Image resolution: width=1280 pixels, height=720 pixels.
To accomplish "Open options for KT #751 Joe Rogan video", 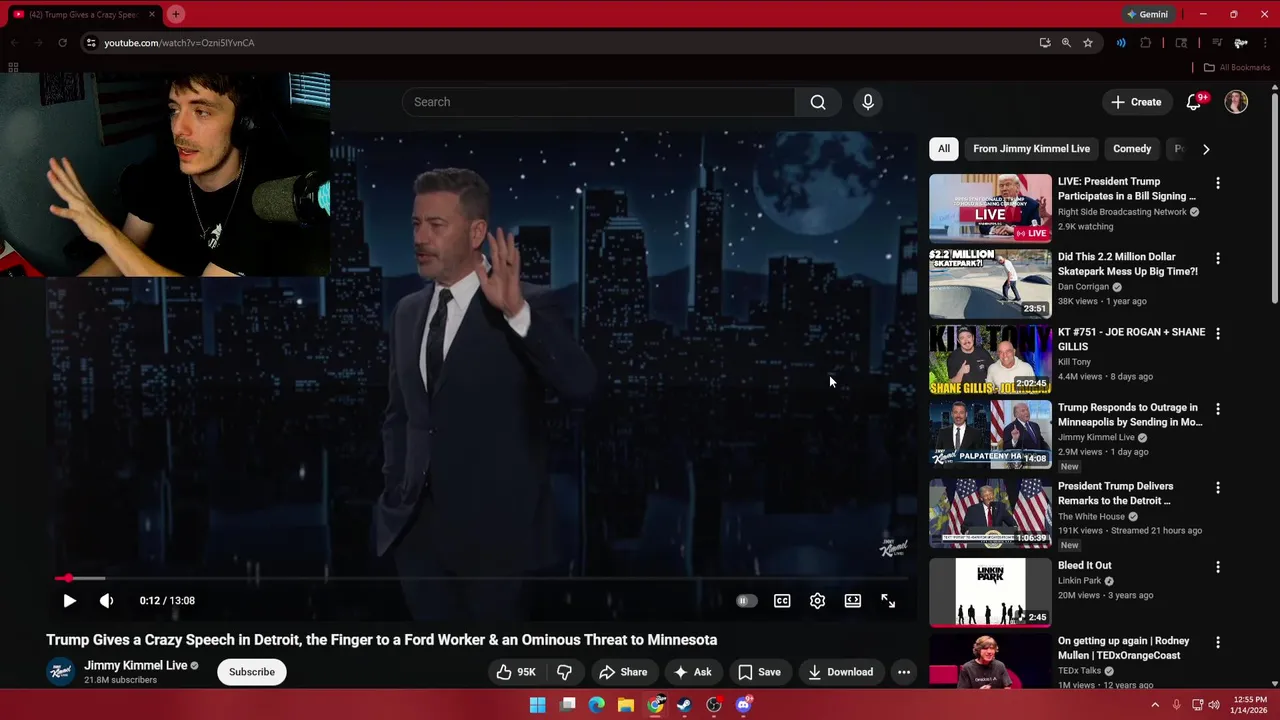I will pos(1217,333).
